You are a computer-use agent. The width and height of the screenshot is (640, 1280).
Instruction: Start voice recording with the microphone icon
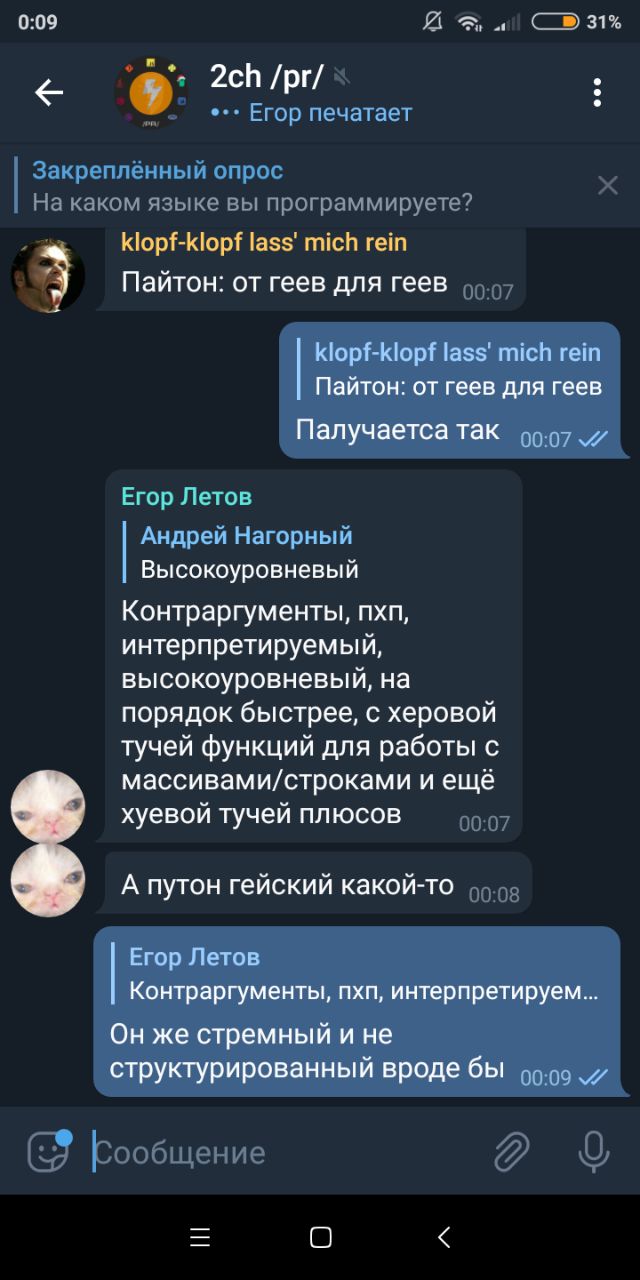[593, 1152]
